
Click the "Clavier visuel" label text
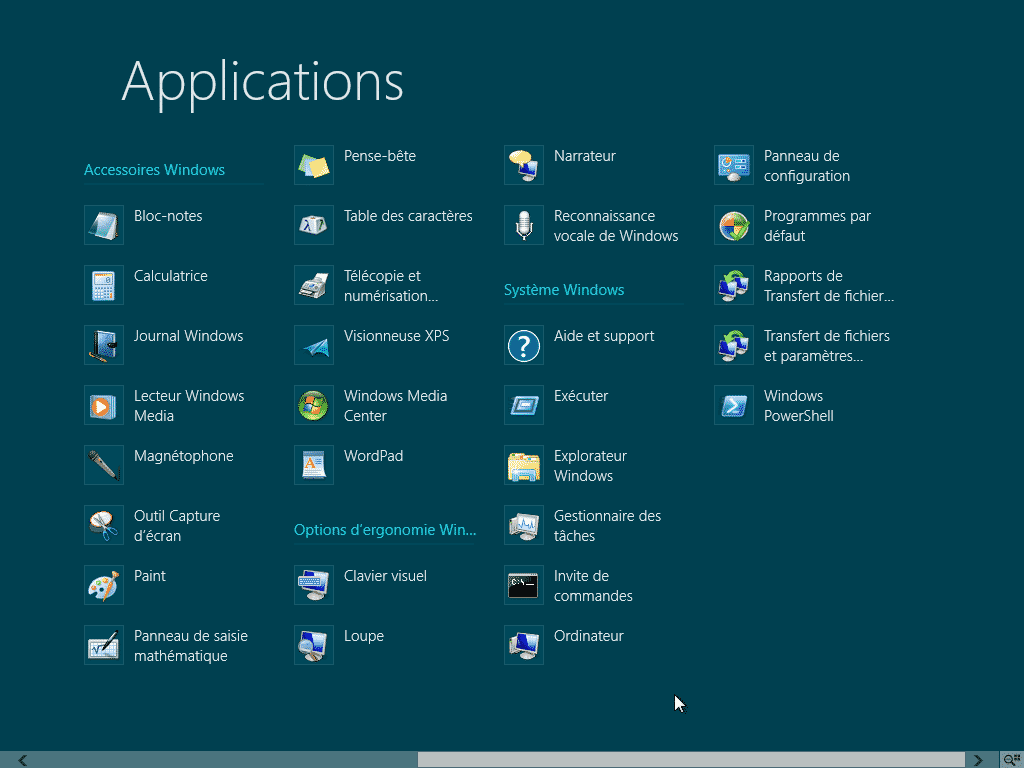pyautogui.click(x=385, y=576)
